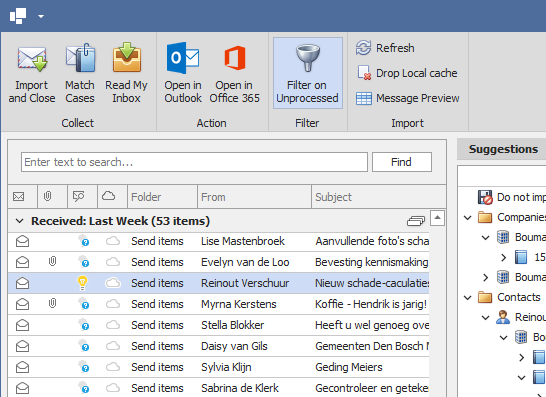Click the stacked cards icon in group row

[416, 221]
